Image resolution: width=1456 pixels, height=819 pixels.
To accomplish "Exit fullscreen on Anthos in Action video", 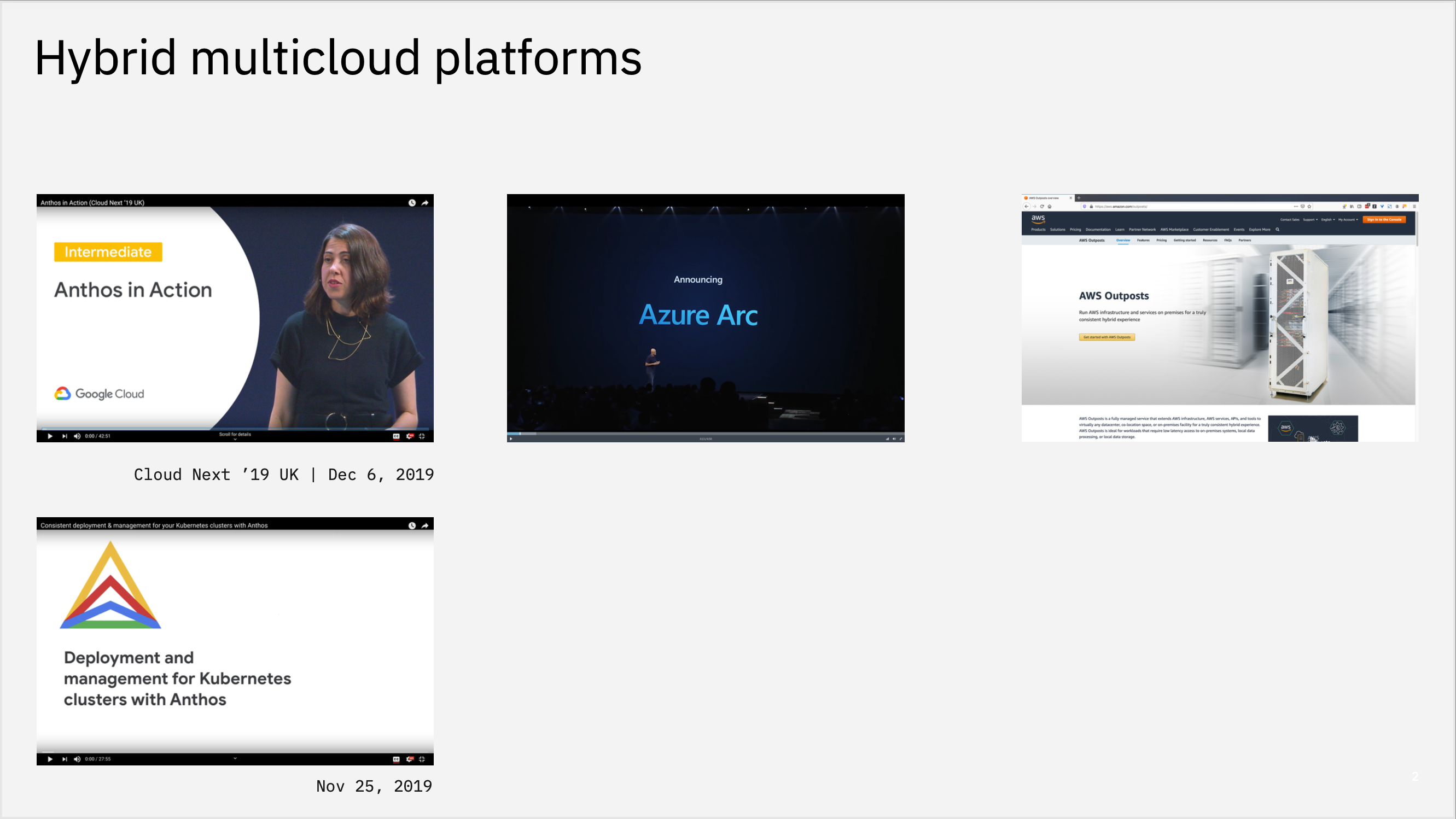I will pos(422,436).
